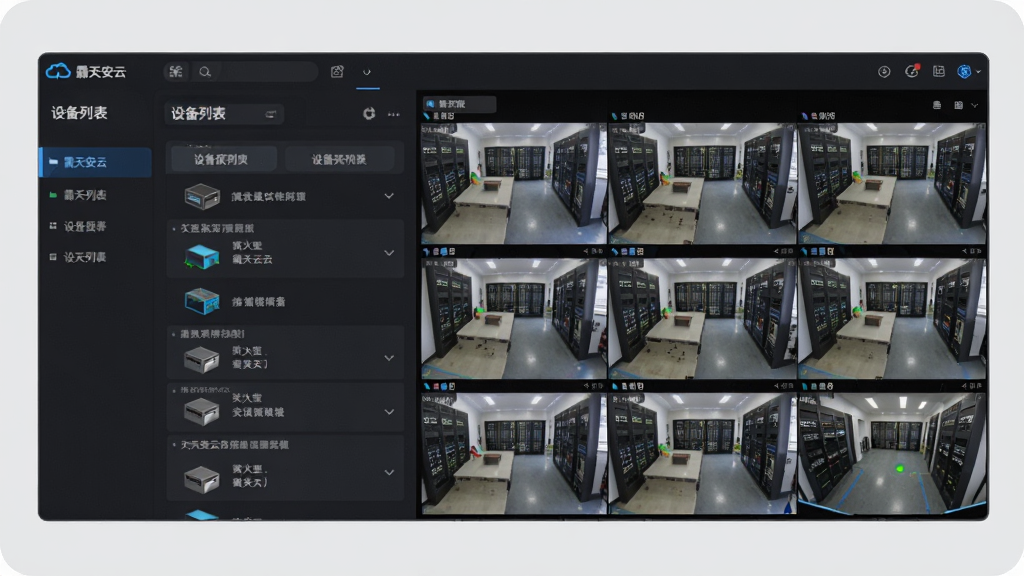This screenshot has width=1024, height=576.
Task: Expand the middle gray device row's chevron
Action: [x=389, y=411]
